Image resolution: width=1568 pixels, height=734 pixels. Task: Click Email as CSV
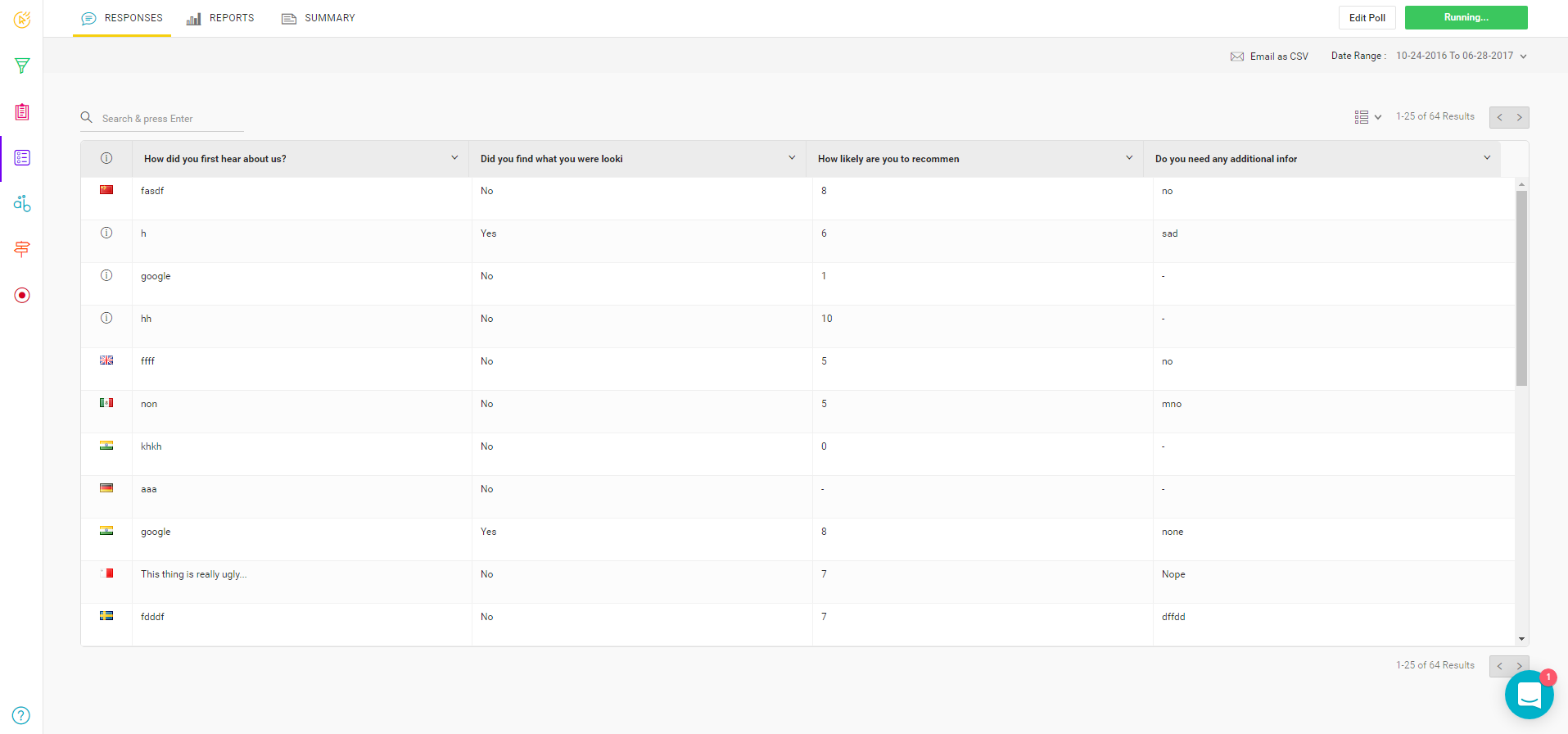click(x=1269, y=57)
